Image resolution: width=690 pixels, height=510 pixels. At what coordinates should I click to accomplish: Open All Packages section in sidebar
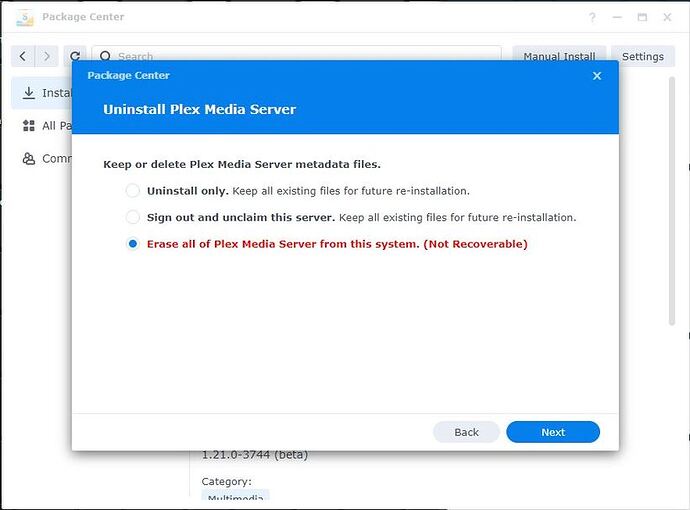(43, 126)
